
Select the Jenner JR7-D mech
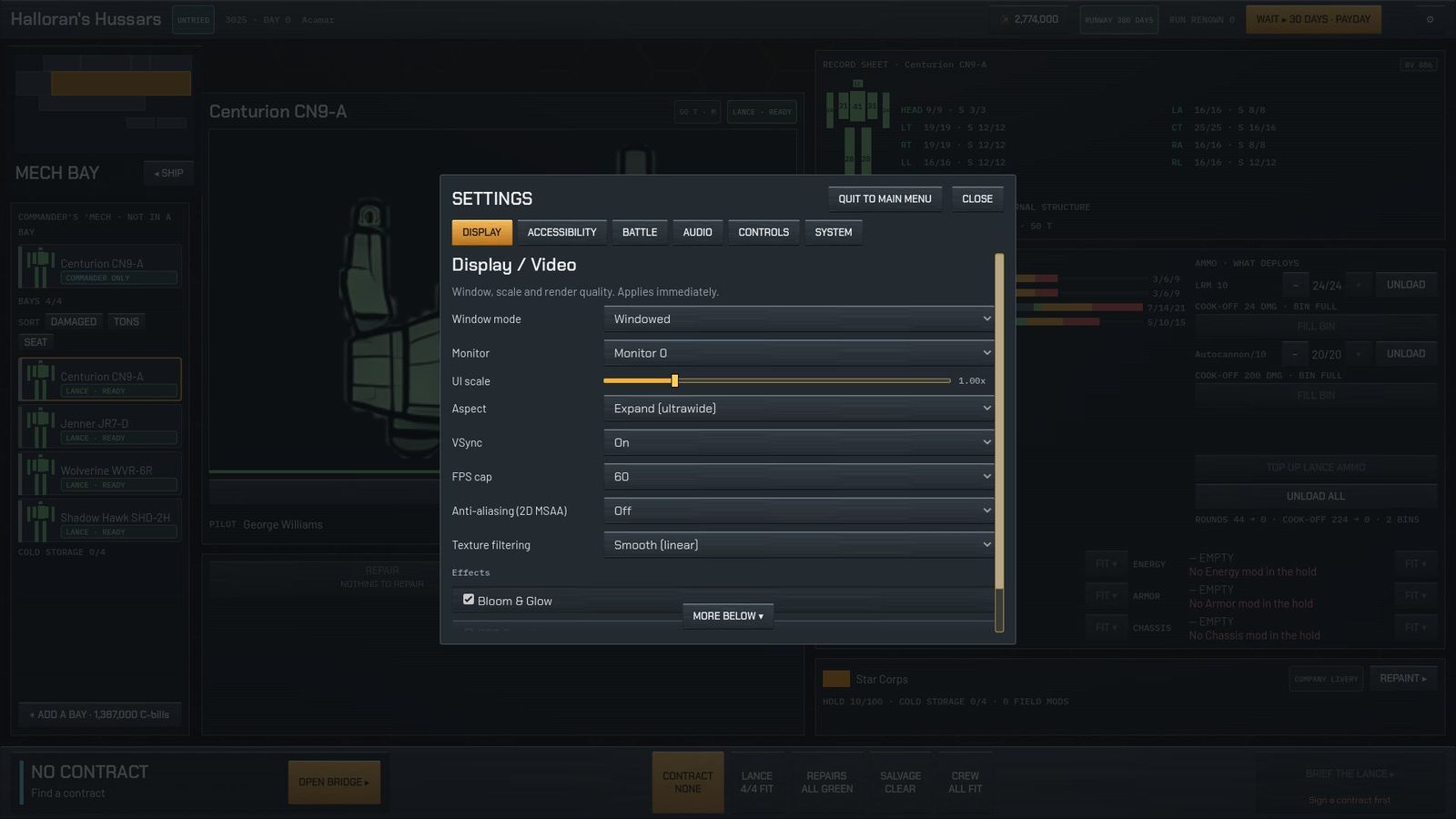[x=100, y=427]
